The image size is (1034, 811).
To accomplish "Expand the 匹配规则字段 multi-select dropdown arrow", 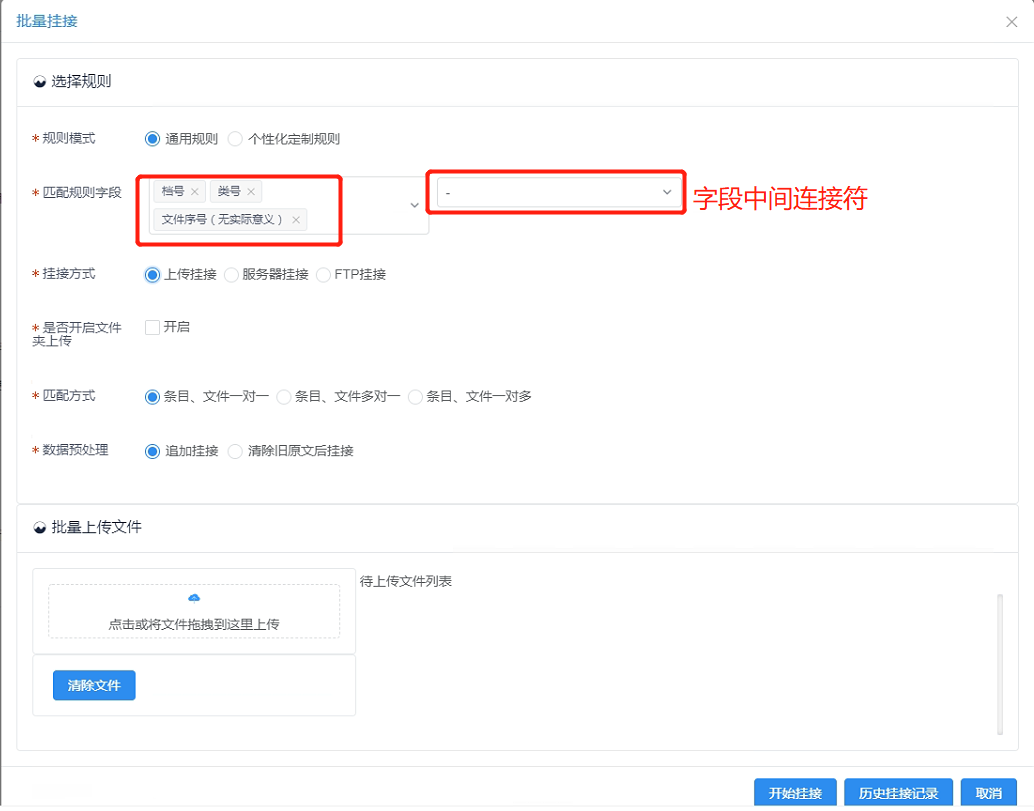I will pyautogui.click(x=415, y=205).
